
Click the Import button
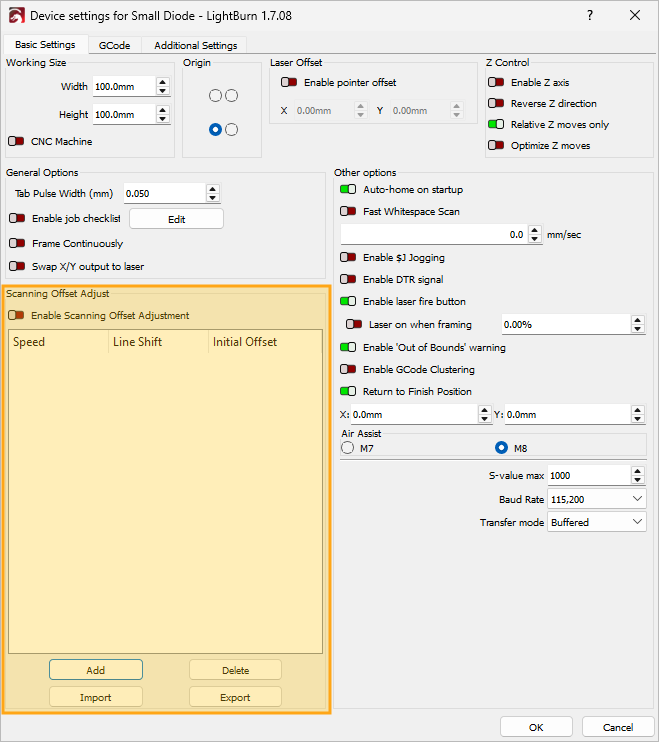pos(96,697)
